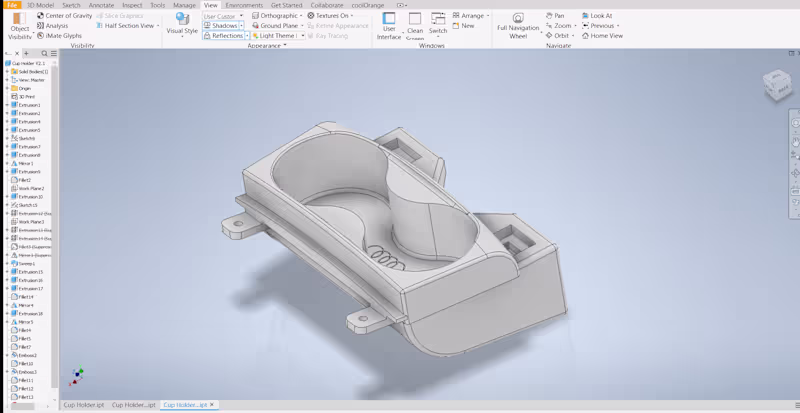Toggle Reflections in Appearance panel
The height and width of the screenshot is (413, 800).
223,36
